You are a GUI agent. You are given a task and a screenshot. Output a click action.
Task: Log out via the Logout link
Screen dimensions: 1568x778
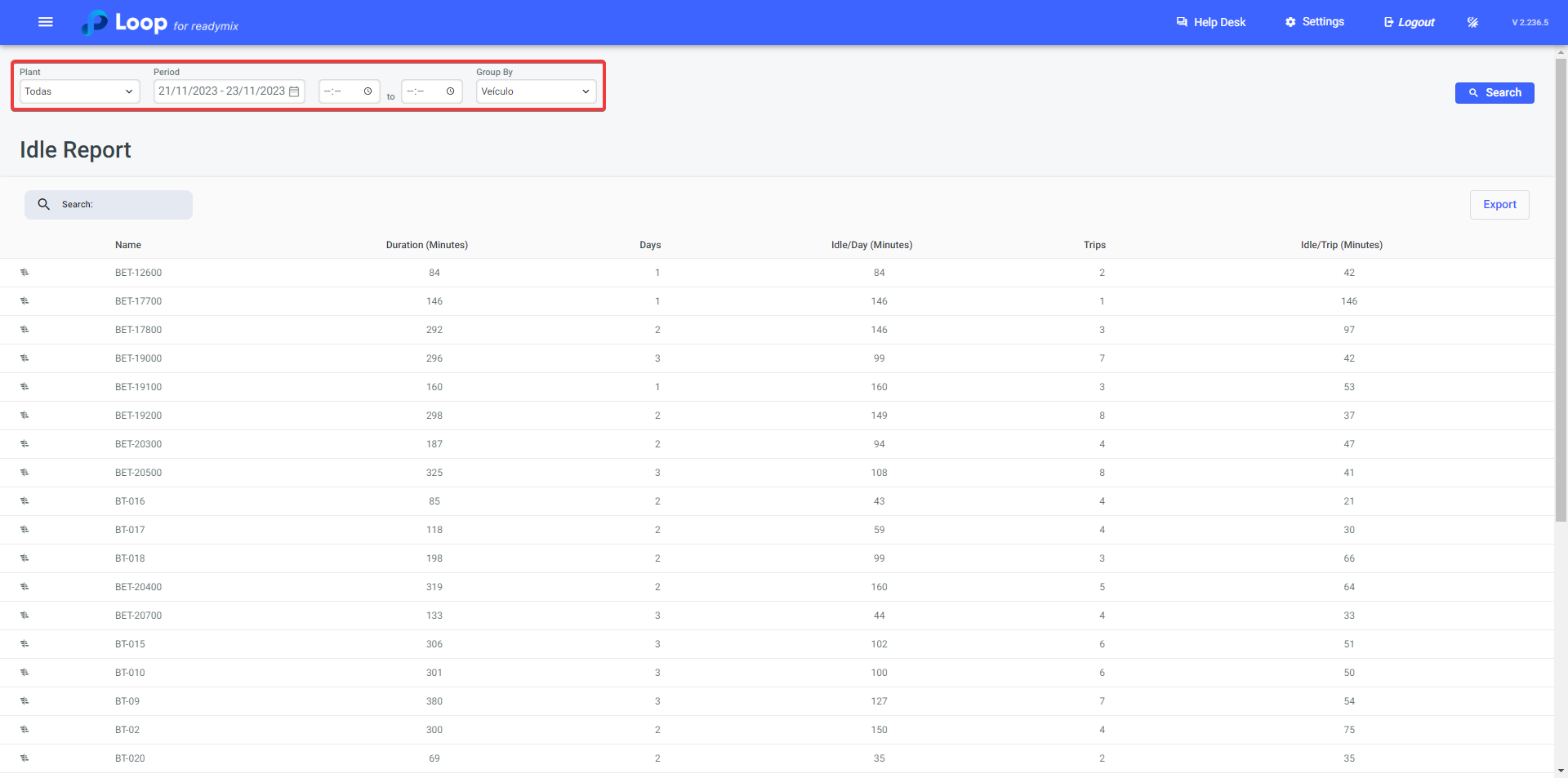[1410, 22]
